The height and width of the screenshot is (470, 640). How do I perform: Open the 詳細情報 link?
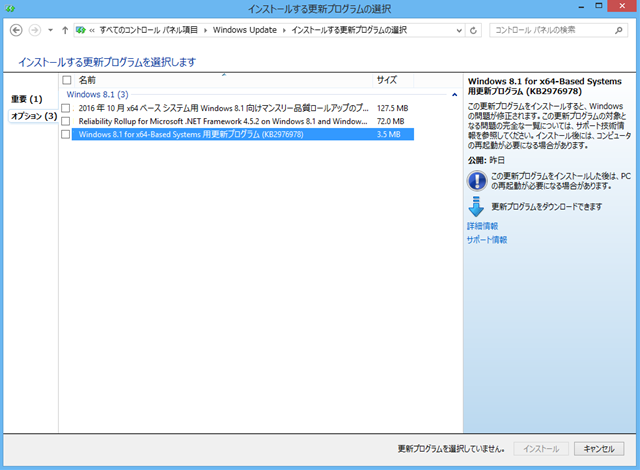482,226
